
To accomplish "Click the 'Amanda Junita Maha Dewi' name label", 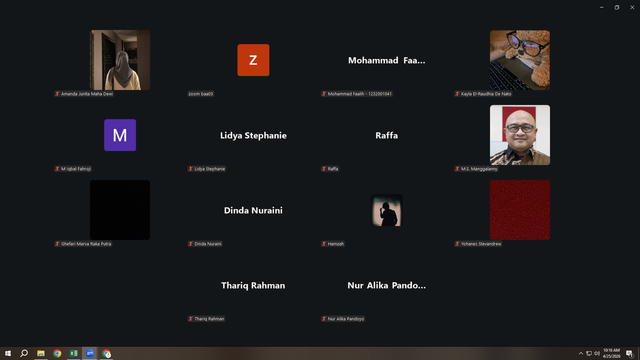I will click(87, 94).
